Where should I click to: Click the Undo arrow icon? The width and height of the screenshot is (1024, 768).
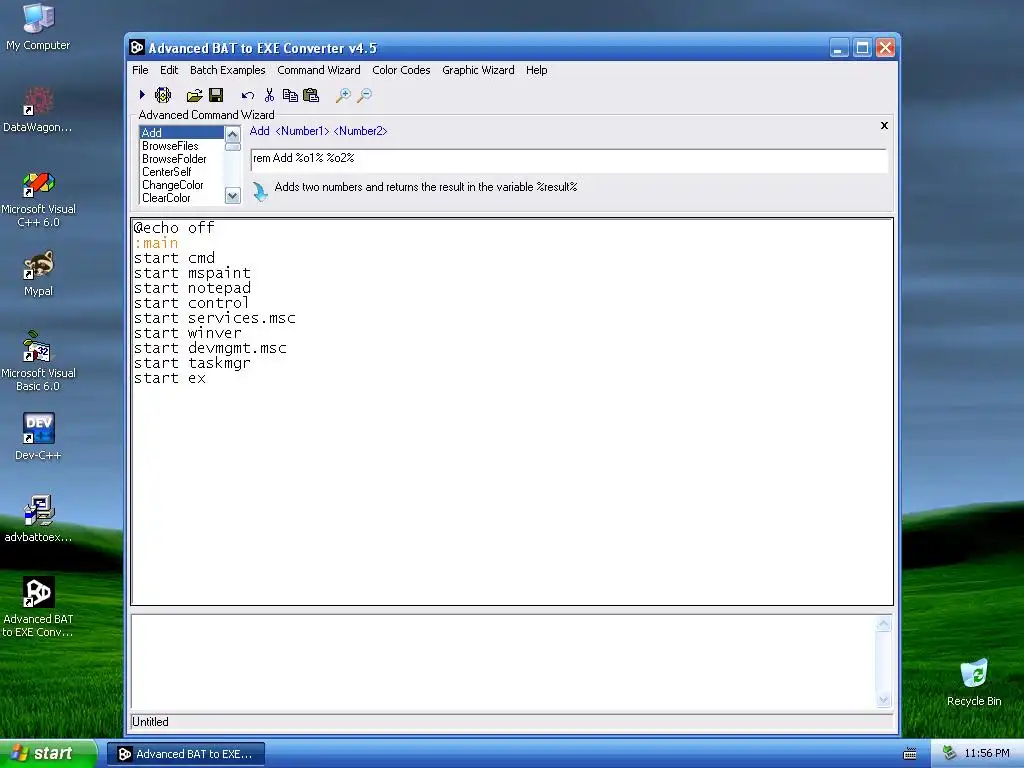click(248, 96)
